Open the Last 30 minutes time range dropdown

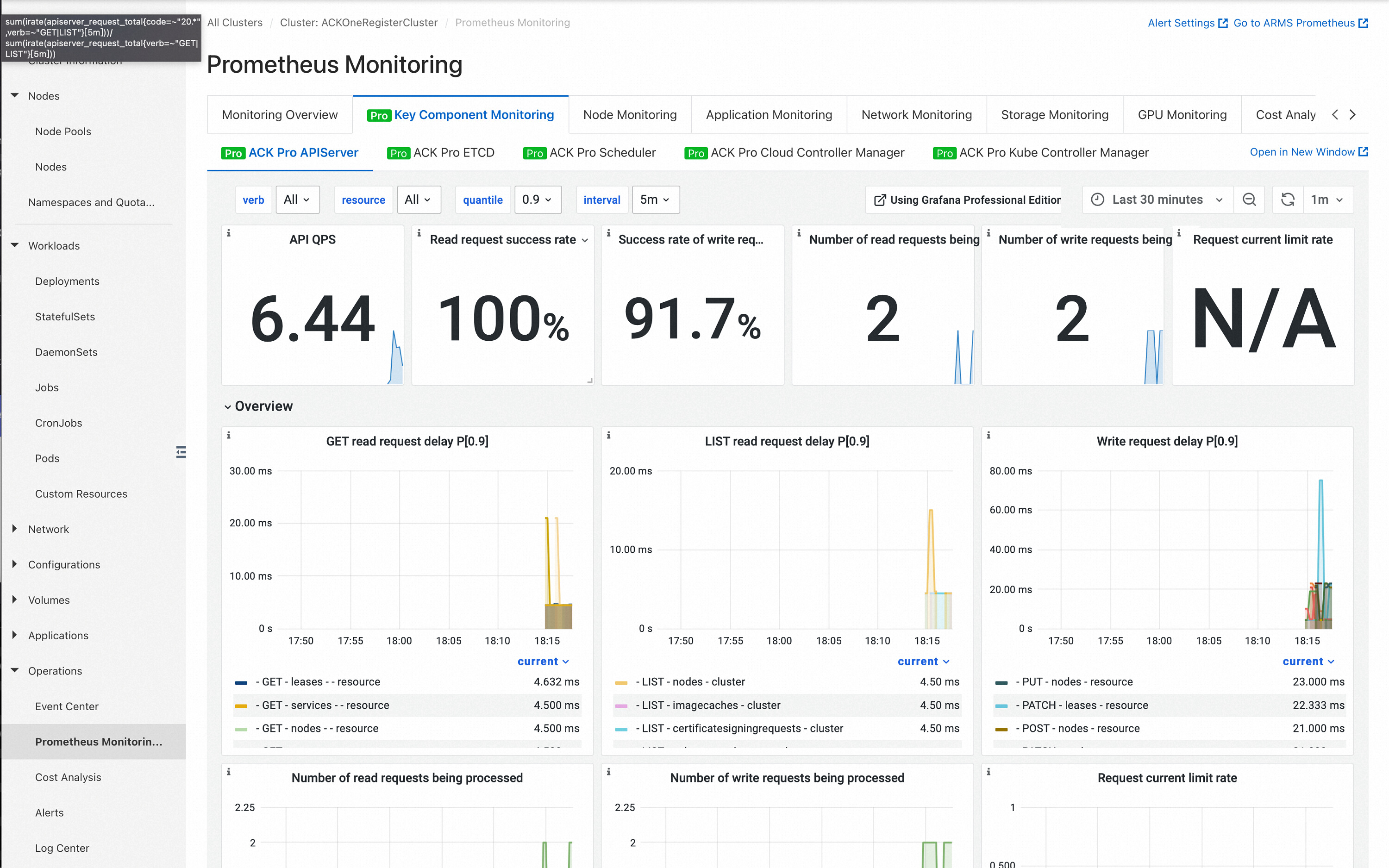click(1158, 199)
